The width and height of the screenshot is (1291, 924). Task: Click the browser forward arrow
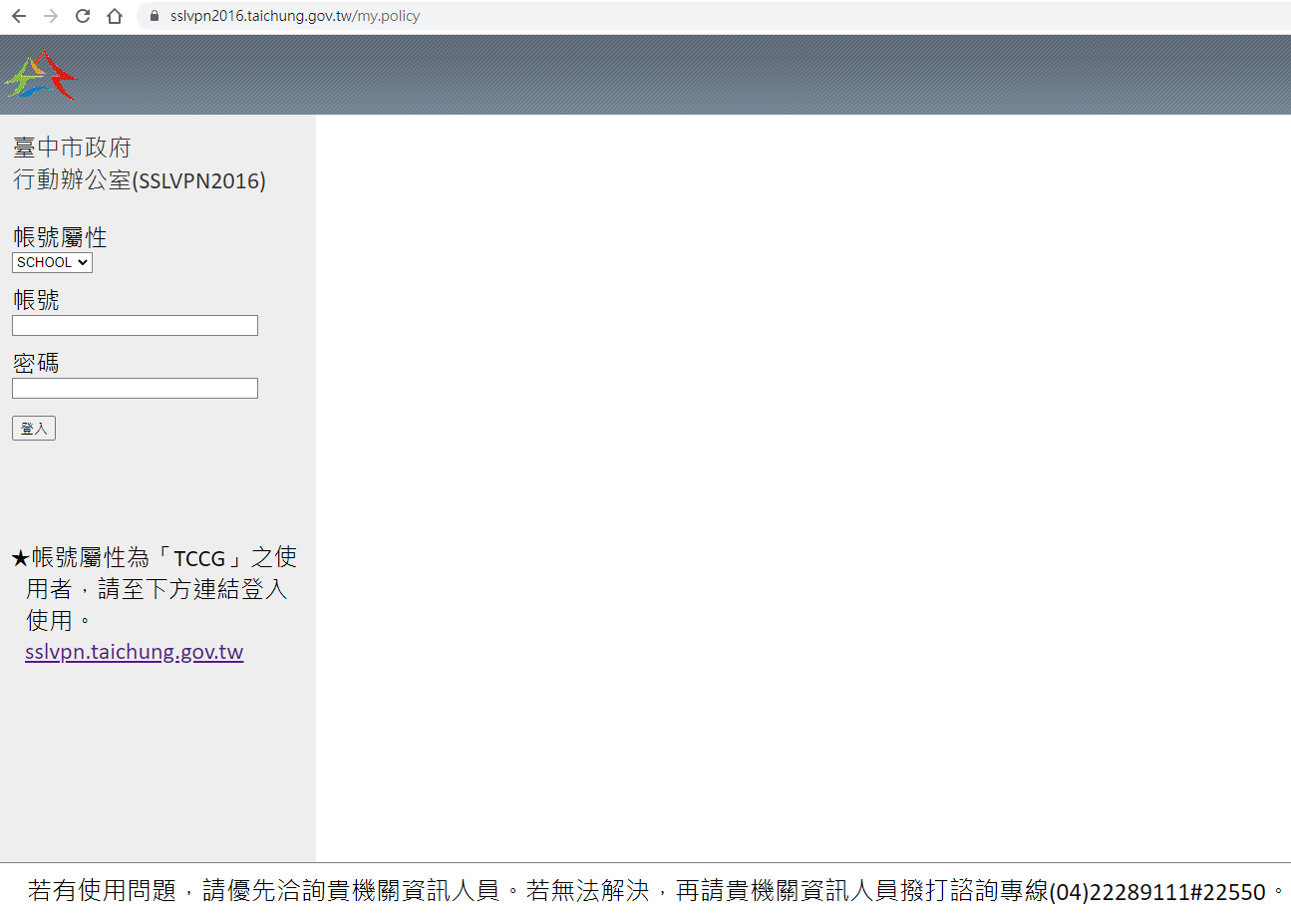coord(51,16)
